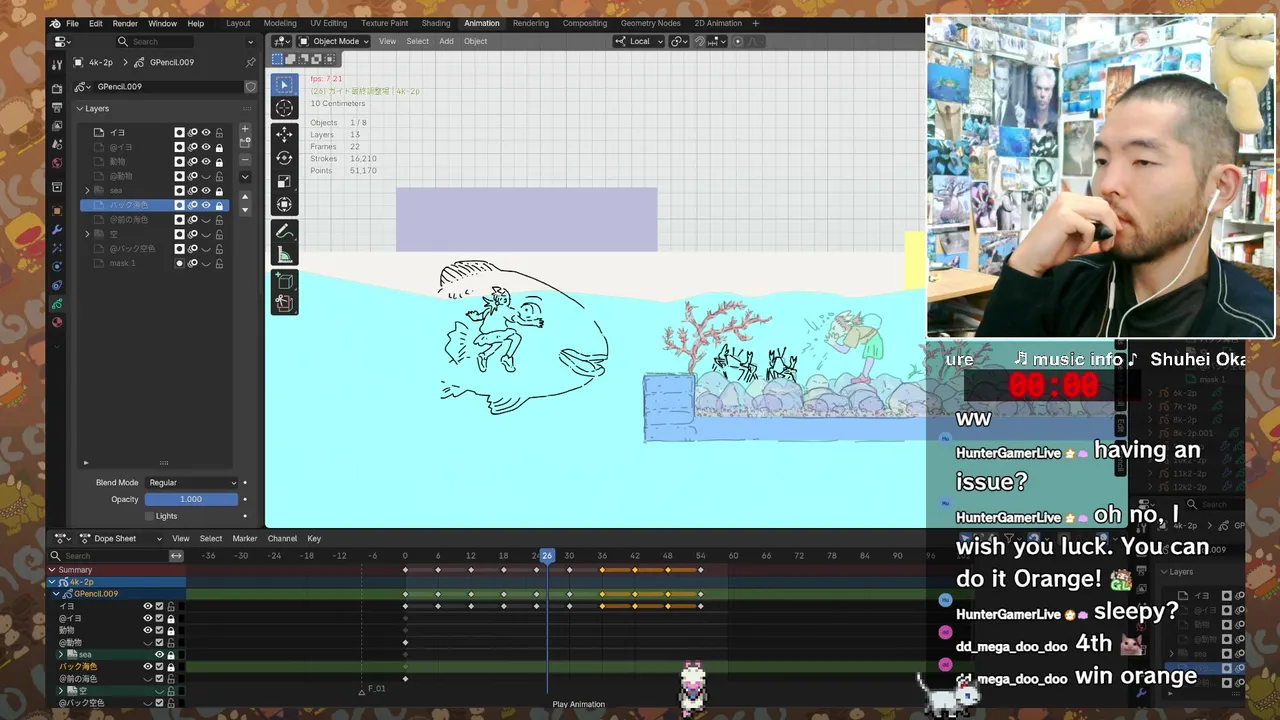Screen dimensions: 1280x720
Task: Enable the Lights checkbox
Action: coord(150,516)
